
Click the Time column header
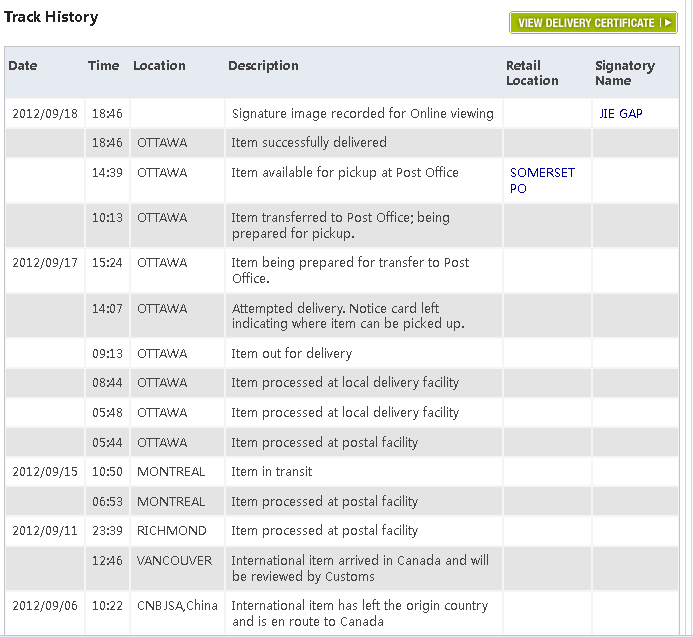tap(103, 66)
